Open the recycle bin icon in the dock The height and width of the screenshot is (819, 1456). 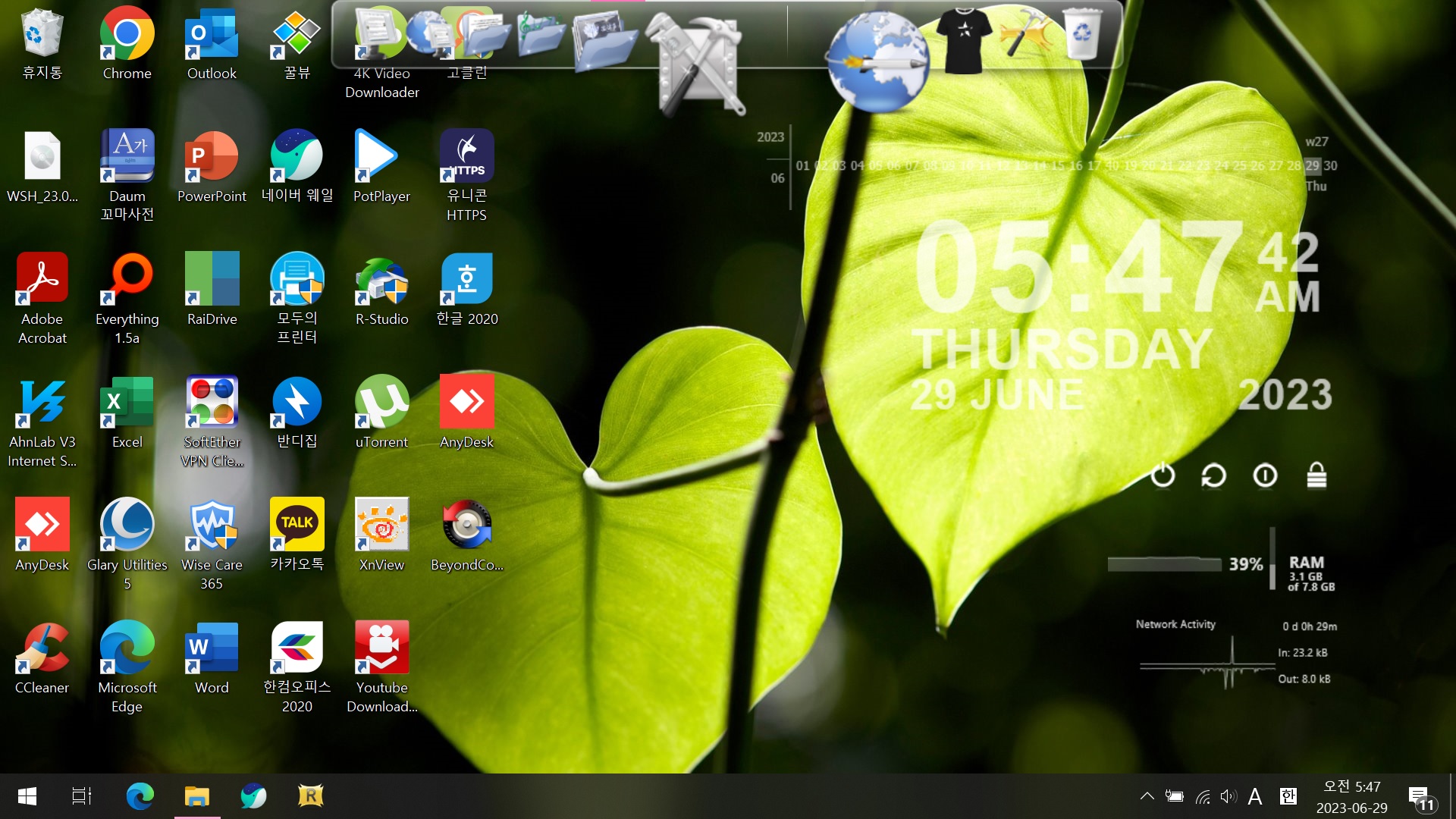1081,34
